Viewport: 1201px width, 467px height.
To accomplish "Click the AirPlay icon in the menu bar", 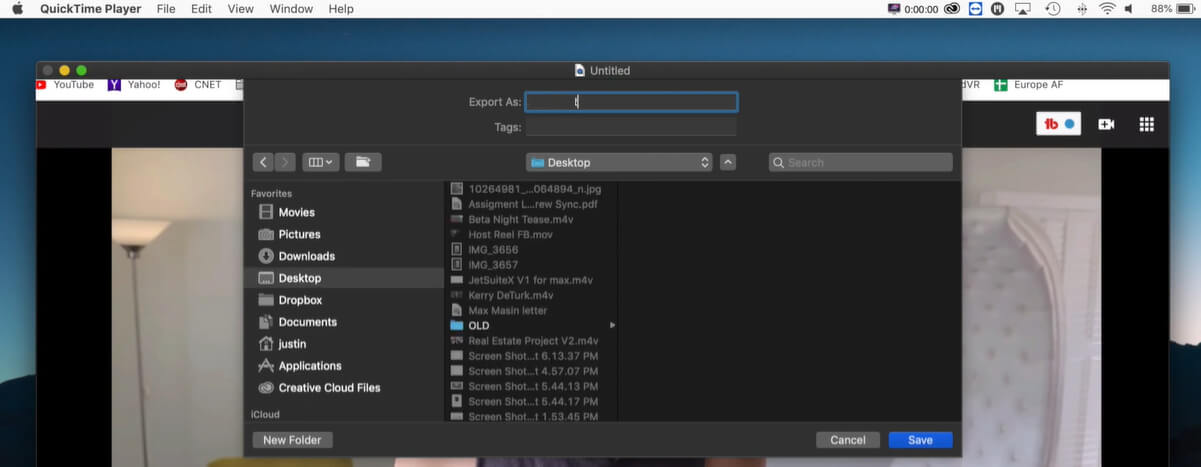I will (x=1023, y=9).
